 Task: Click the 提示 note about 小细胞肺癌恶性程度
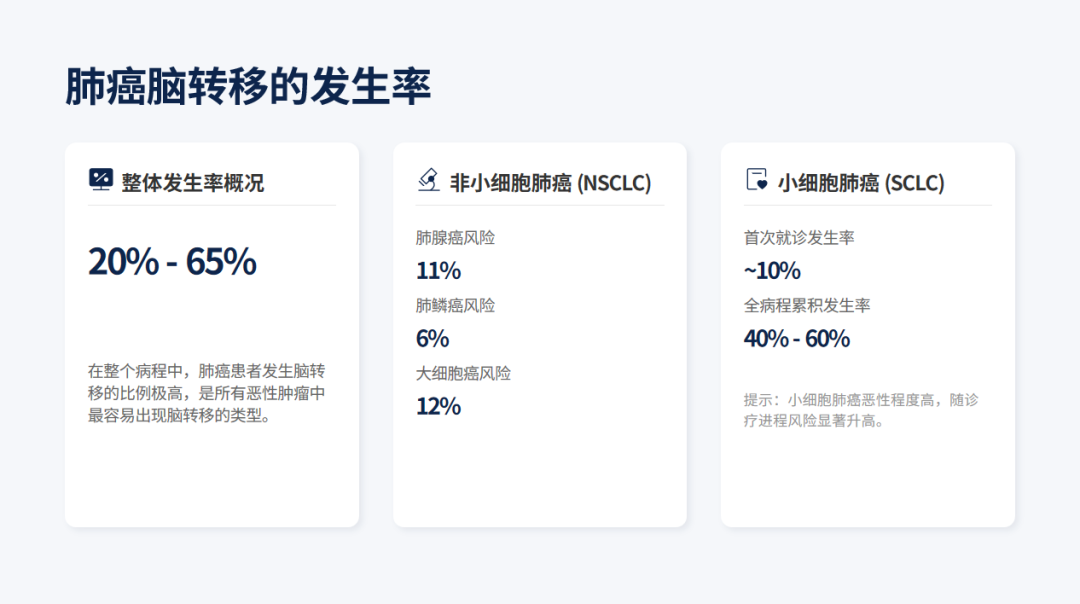(x=861, y=410)
